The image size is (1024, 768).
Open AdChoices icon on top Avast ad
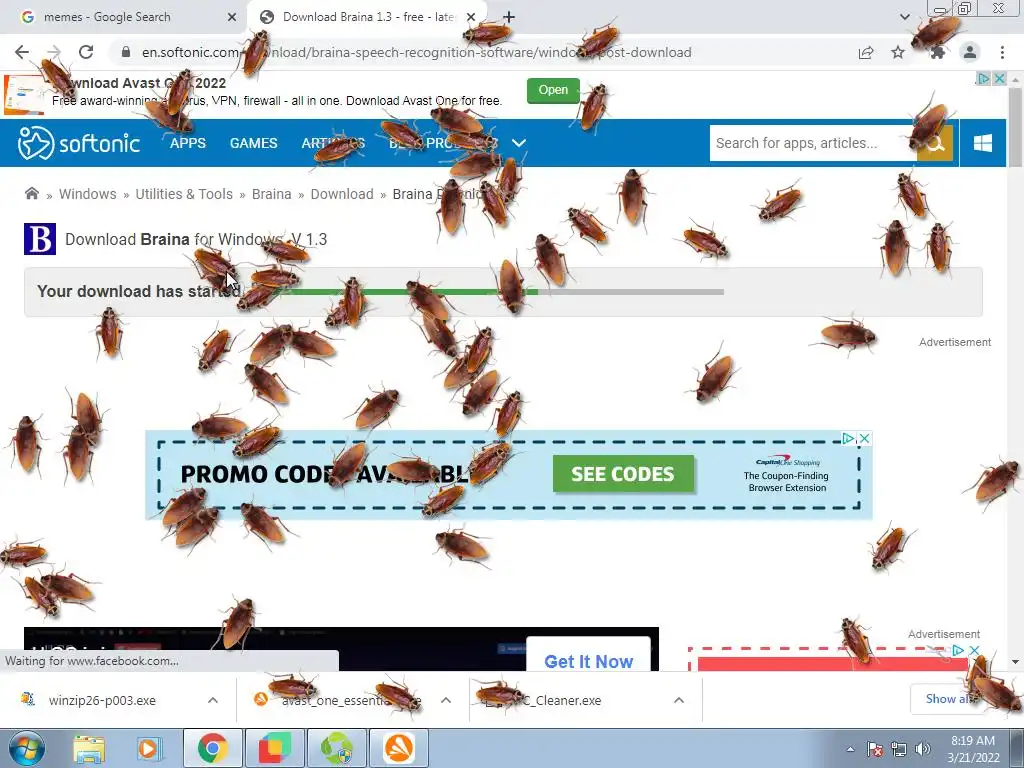[984, 78]
